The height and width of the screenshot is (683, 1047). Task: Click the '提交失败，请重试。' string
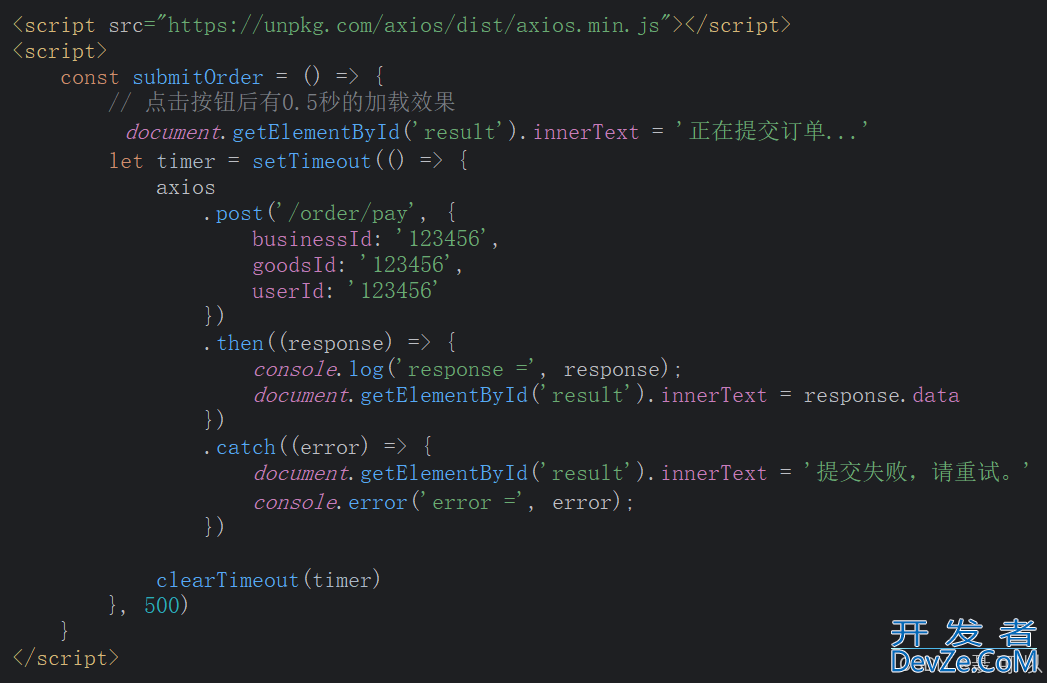coord(916,473)
